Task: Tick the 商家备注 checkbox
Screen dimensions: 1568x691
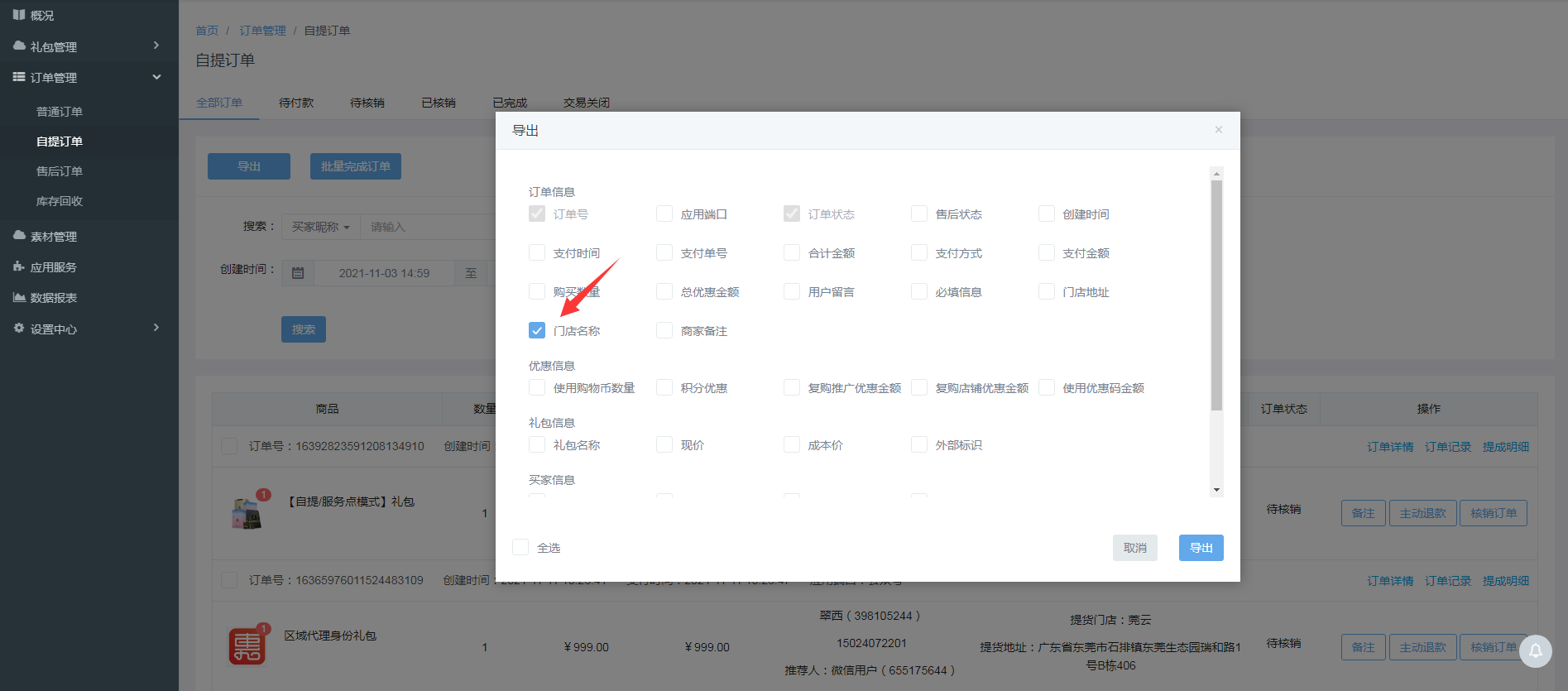Action: click(664, 330)
